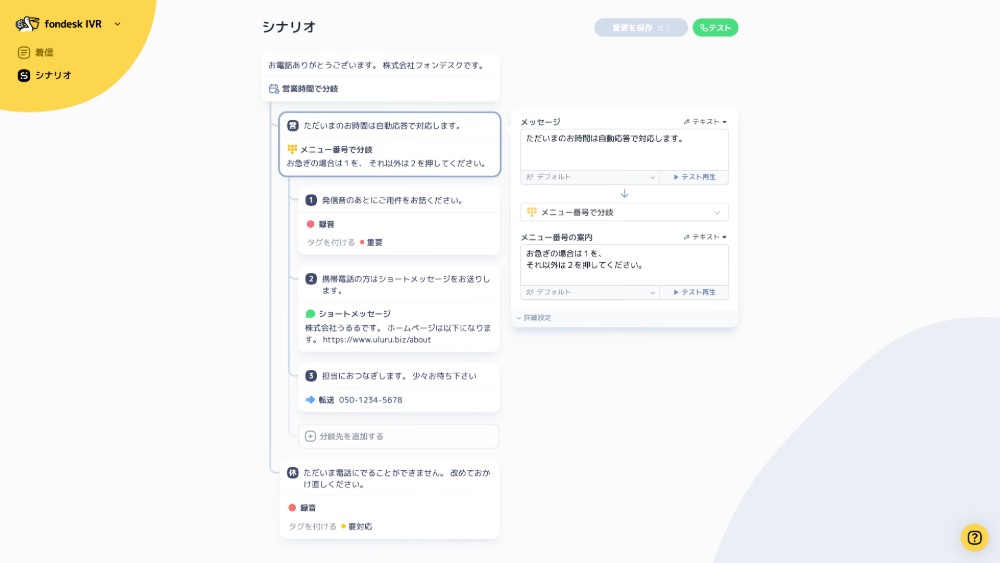The image size is (1000, 563).
Task: Click the red 録音 icon under branch 1
Action: point(311,224)
